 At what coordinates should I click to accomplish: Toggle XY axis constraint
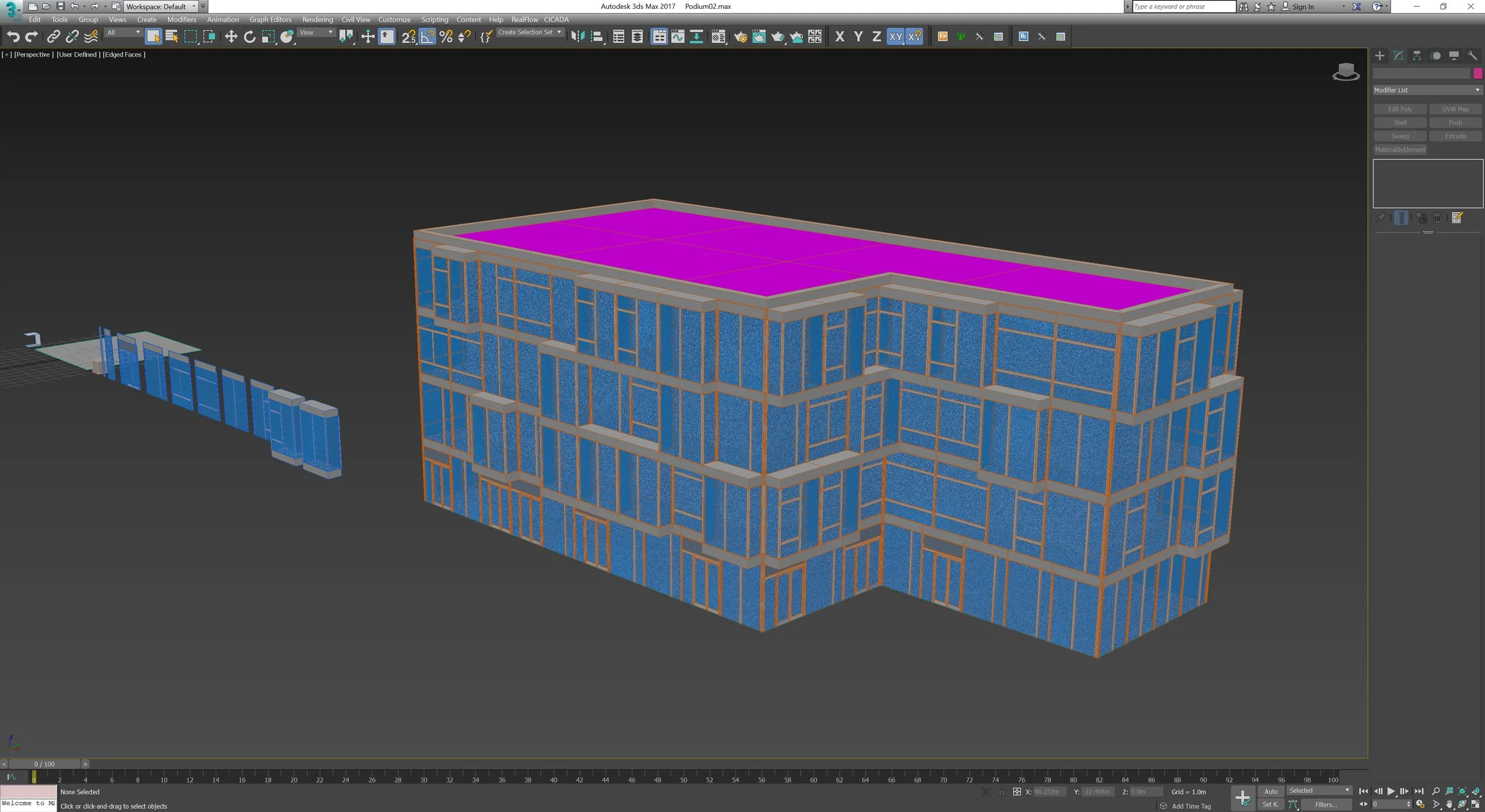click(895, 37)
